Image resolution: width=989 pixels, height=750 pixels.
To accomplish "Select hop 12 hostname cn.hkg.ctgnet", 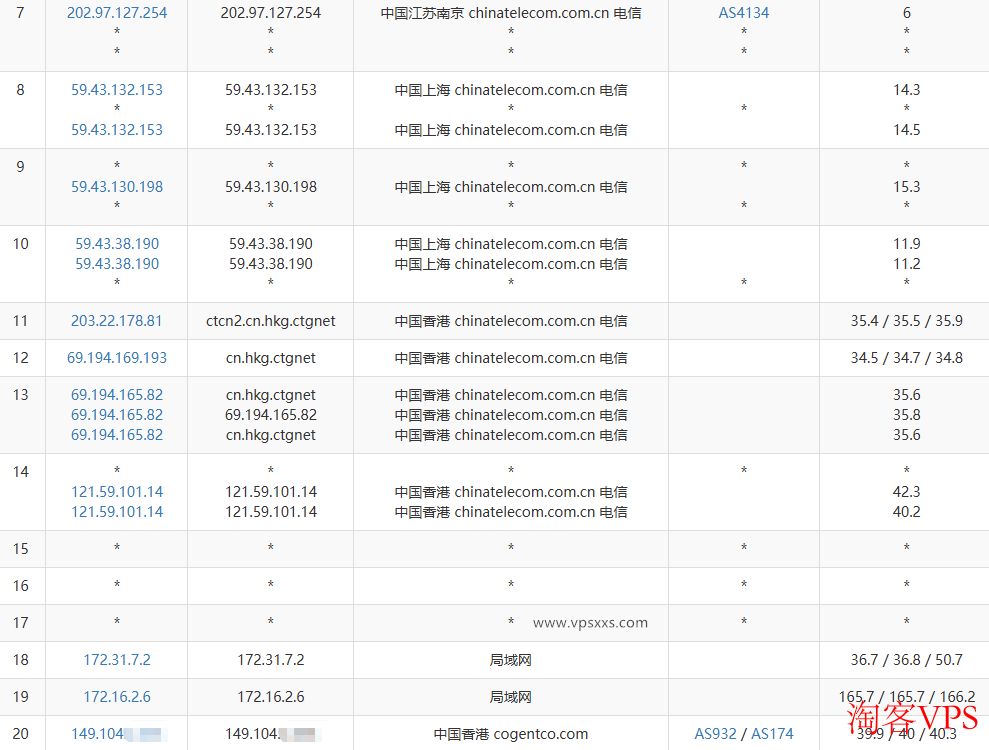I will (271, 358).
